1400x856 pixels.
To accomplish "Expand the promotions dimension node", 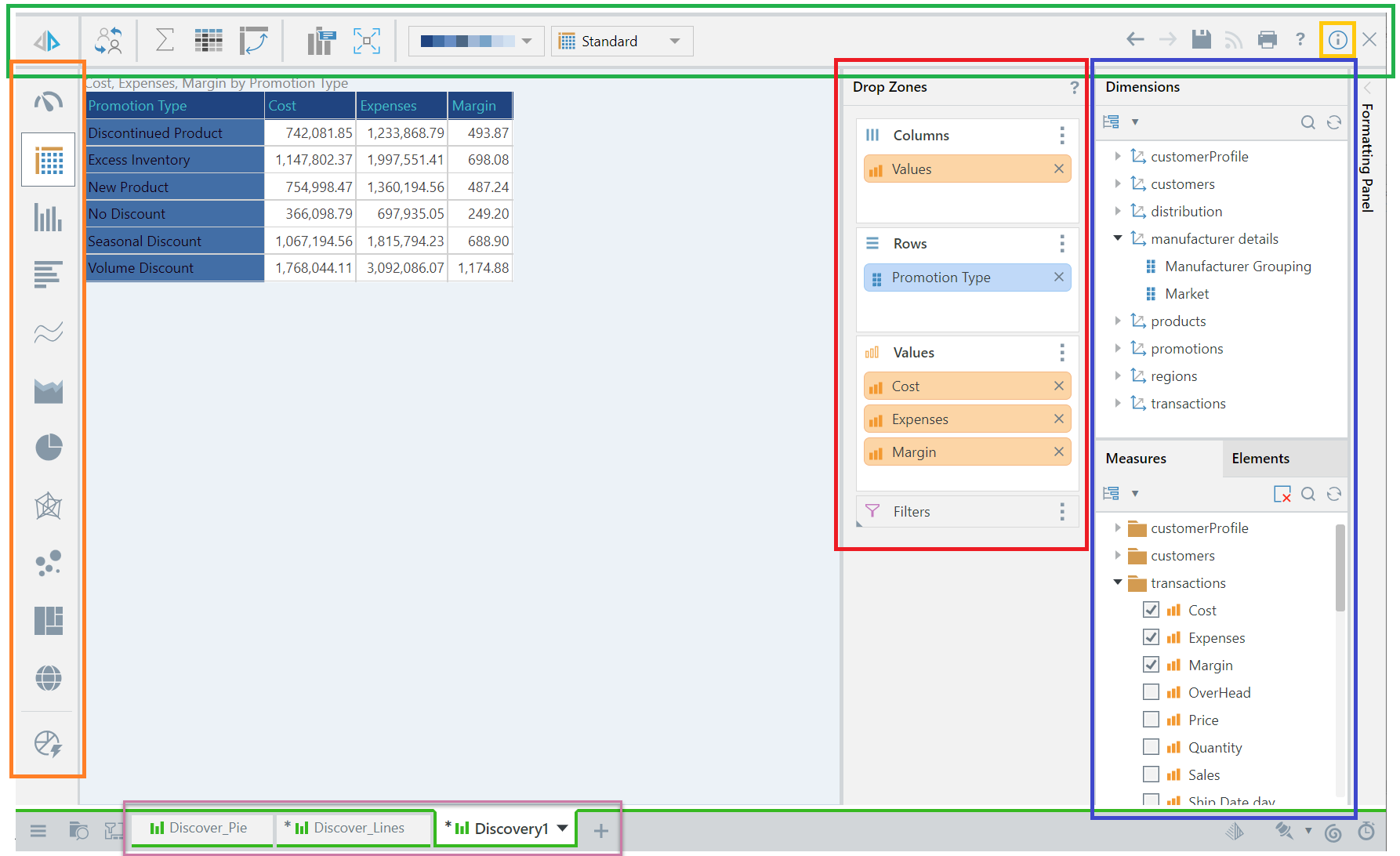I will pos(1118,348).
